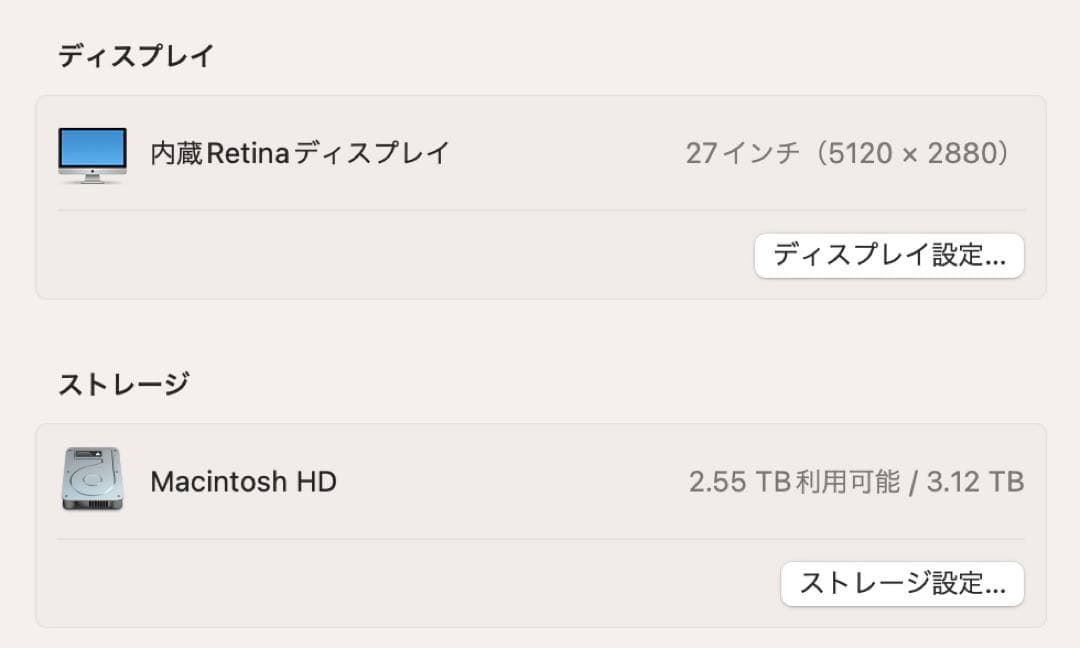The height and width of the screenshot is (648, 1080).
Task: Select the 内蔵Retinaディスプレイ entry
Action: [x=298, y=153]
